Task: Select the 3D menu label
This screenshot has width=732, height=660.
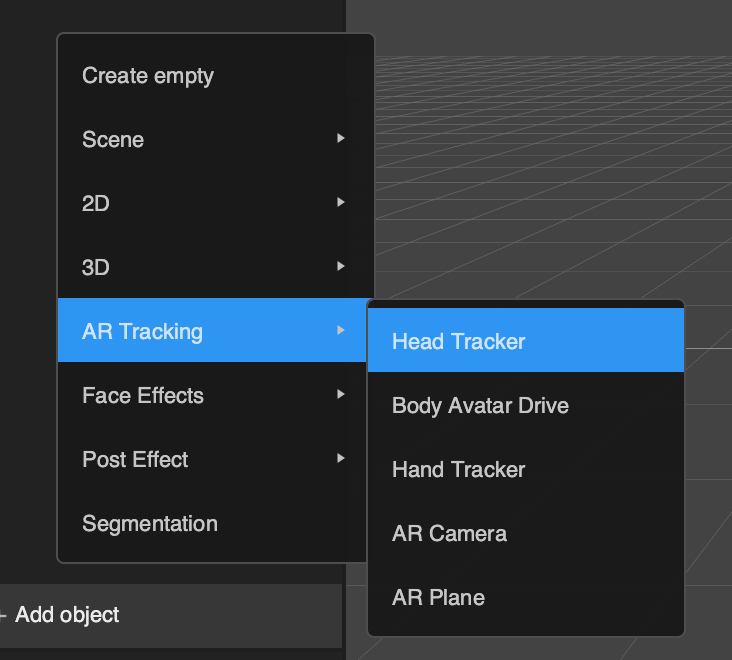Action: [x=96, y=267]
